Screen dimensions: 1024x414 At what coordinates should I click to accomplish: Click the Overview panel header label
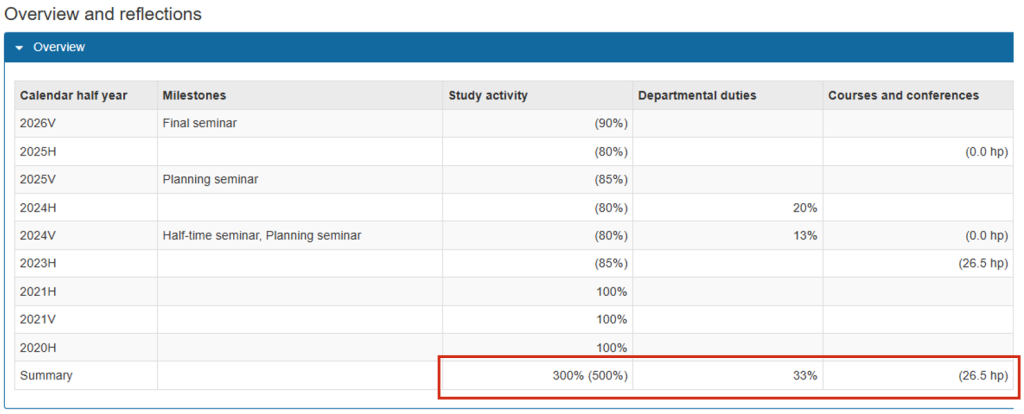[x=59, y=48]
